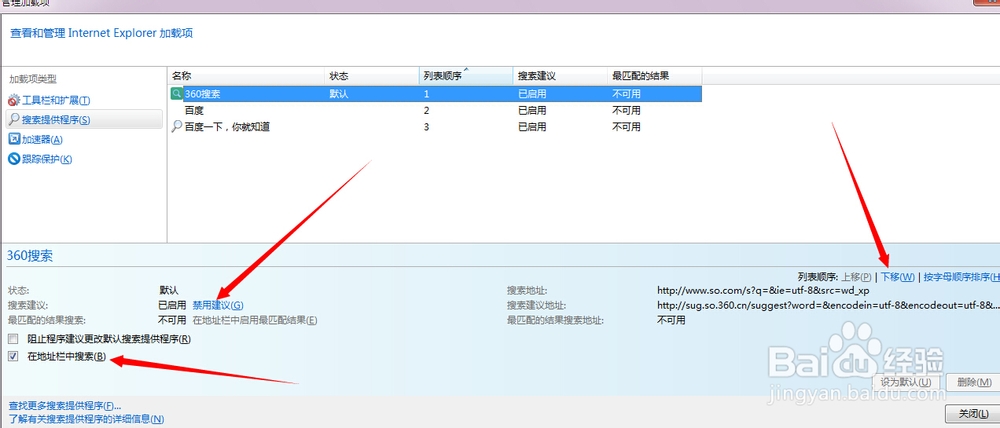Sort by 名称 column header
This screenshot has height=428, width=1000.
pyautogui.click(x=246, y=76)
